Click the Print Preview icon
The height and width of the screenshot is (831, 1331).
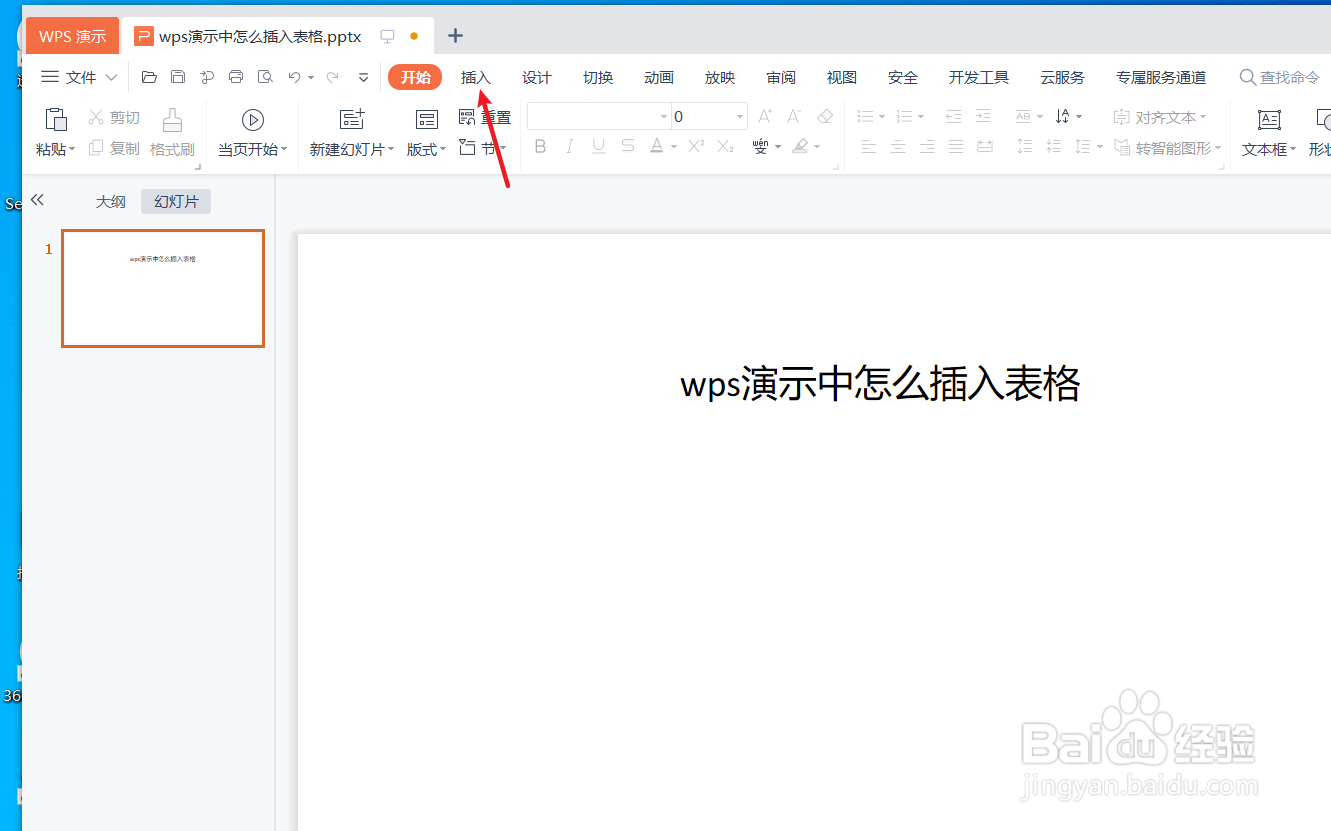[x=265, y=77]
